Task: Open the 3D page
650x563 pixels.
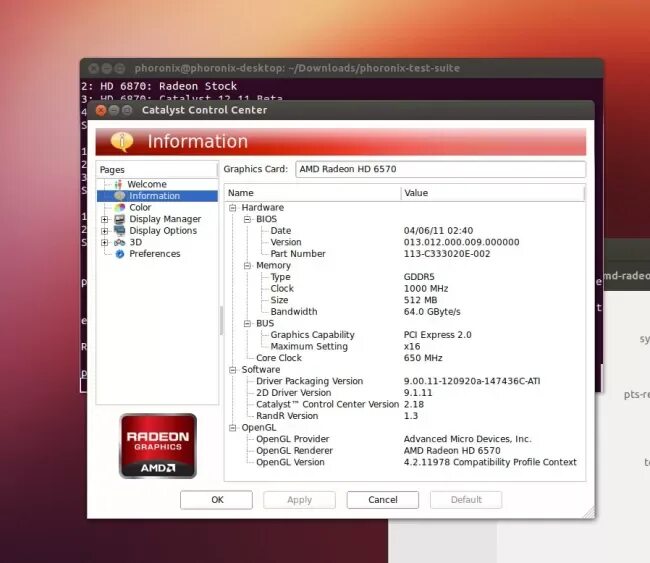Action: [x=136, y=242]
